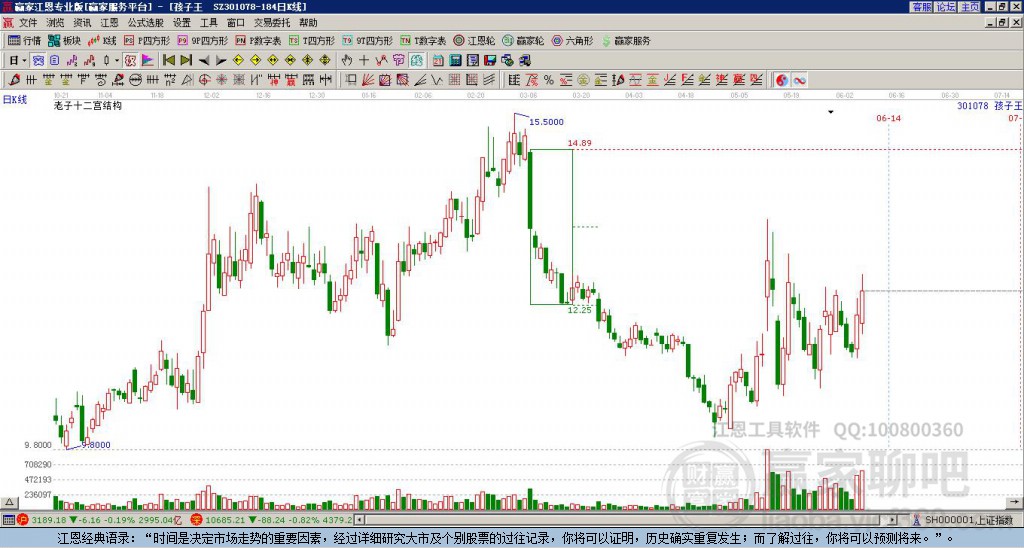The width and height of the screenshot is (1024, 548).
Task: Open the 帮助 menu
Action: point(308,23)
